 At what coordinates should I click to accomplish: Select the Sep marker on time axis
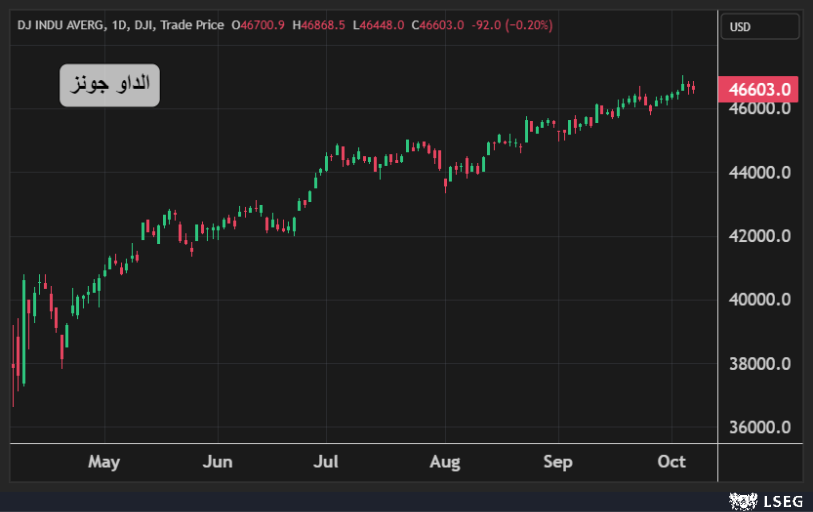558,461
